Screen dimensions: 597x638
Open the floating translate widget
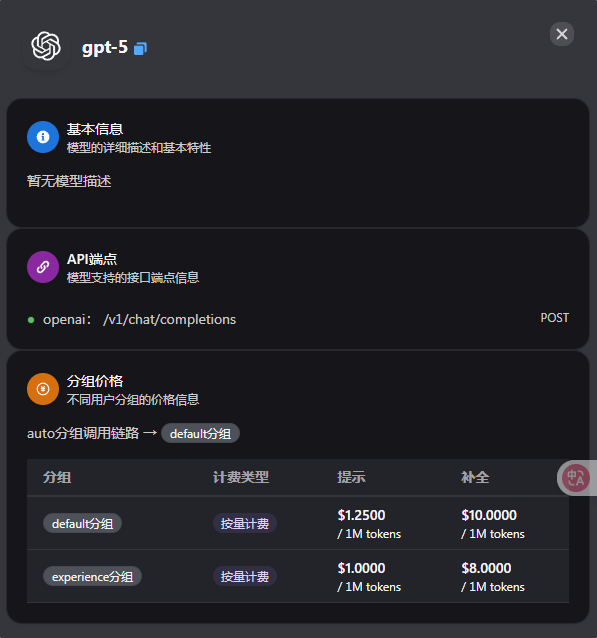point(576,478)
